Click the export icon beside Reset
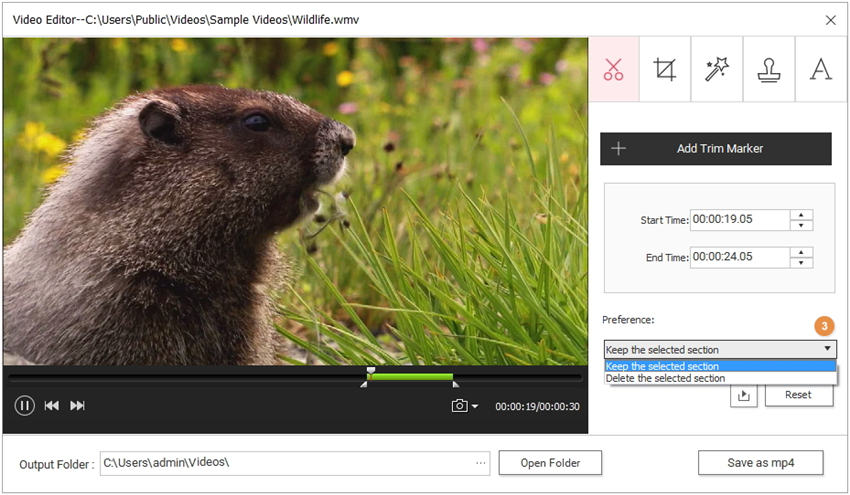Screen dimensions: 850x495 pos(743,396)
